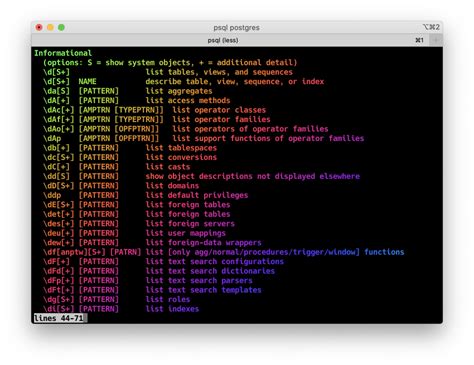Click the 'list operator families' text

[x=221, y=119]
